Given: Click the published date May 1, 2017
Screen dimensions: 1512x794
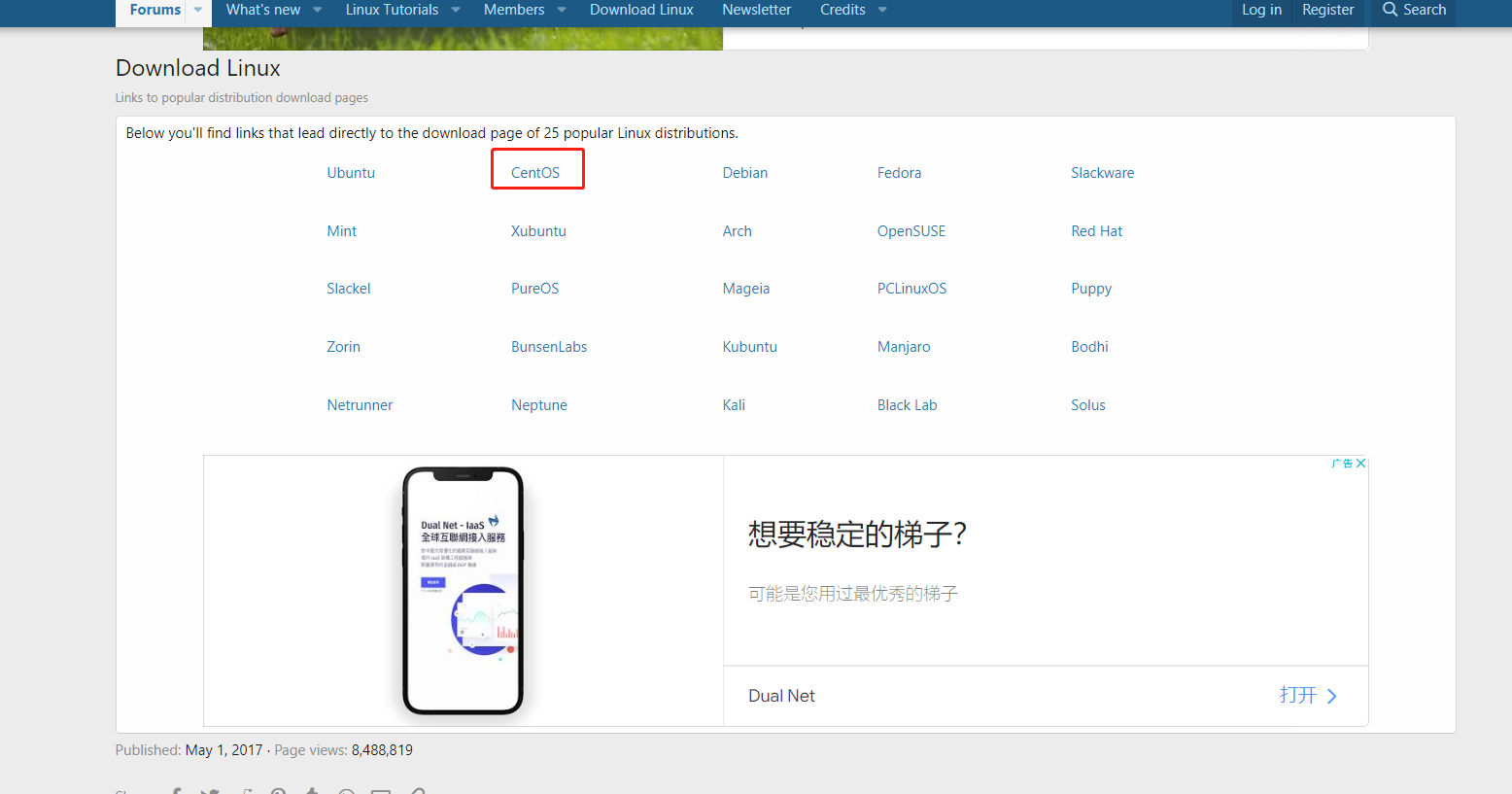Looking at the screenshot, I should coord(223,750).
